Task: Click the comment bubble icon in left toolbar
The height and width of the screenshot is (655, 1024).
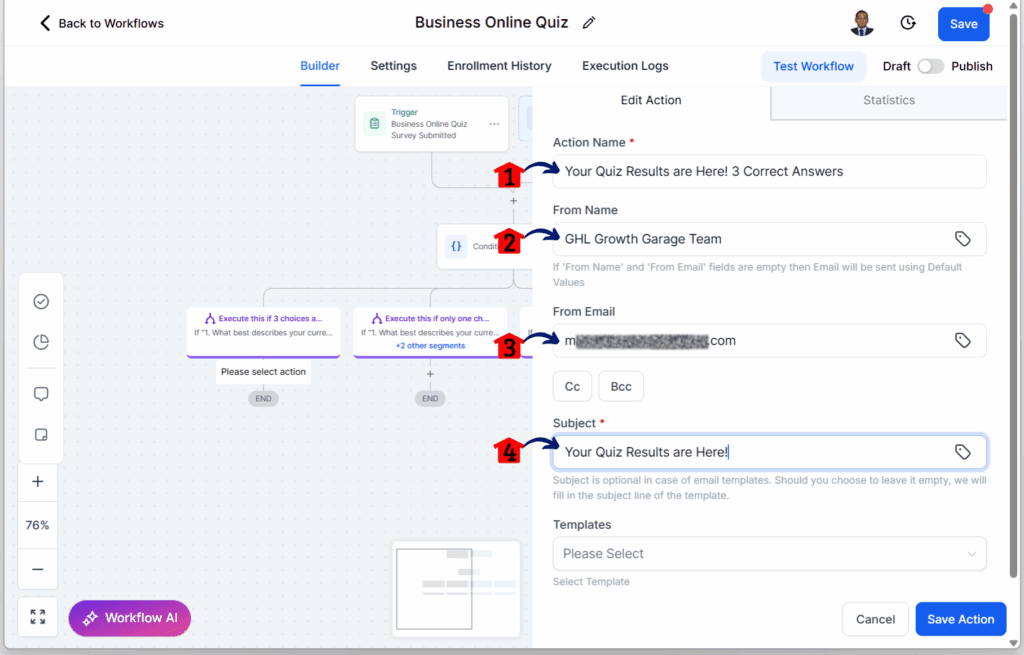Action: pyautogui.click(x=41, y=394)
